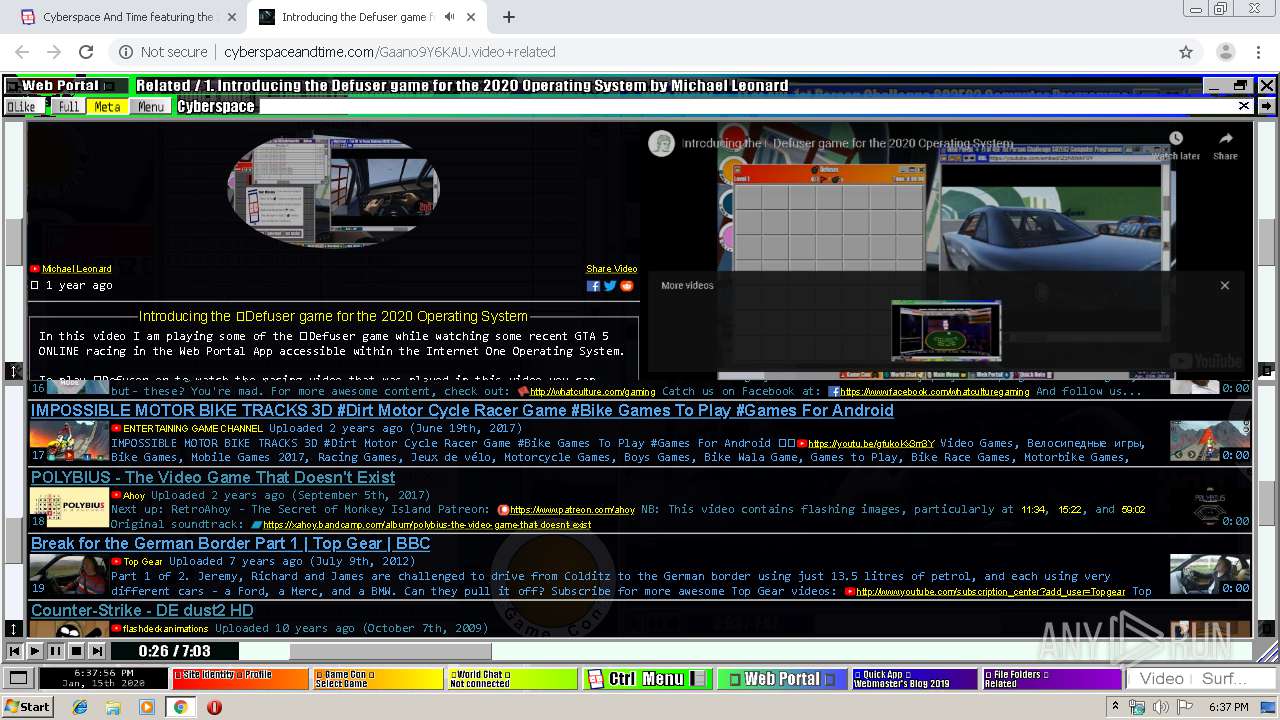Clear the Cyberspace address bar with X
1280x720 pixels.
tap(1244, 106)
